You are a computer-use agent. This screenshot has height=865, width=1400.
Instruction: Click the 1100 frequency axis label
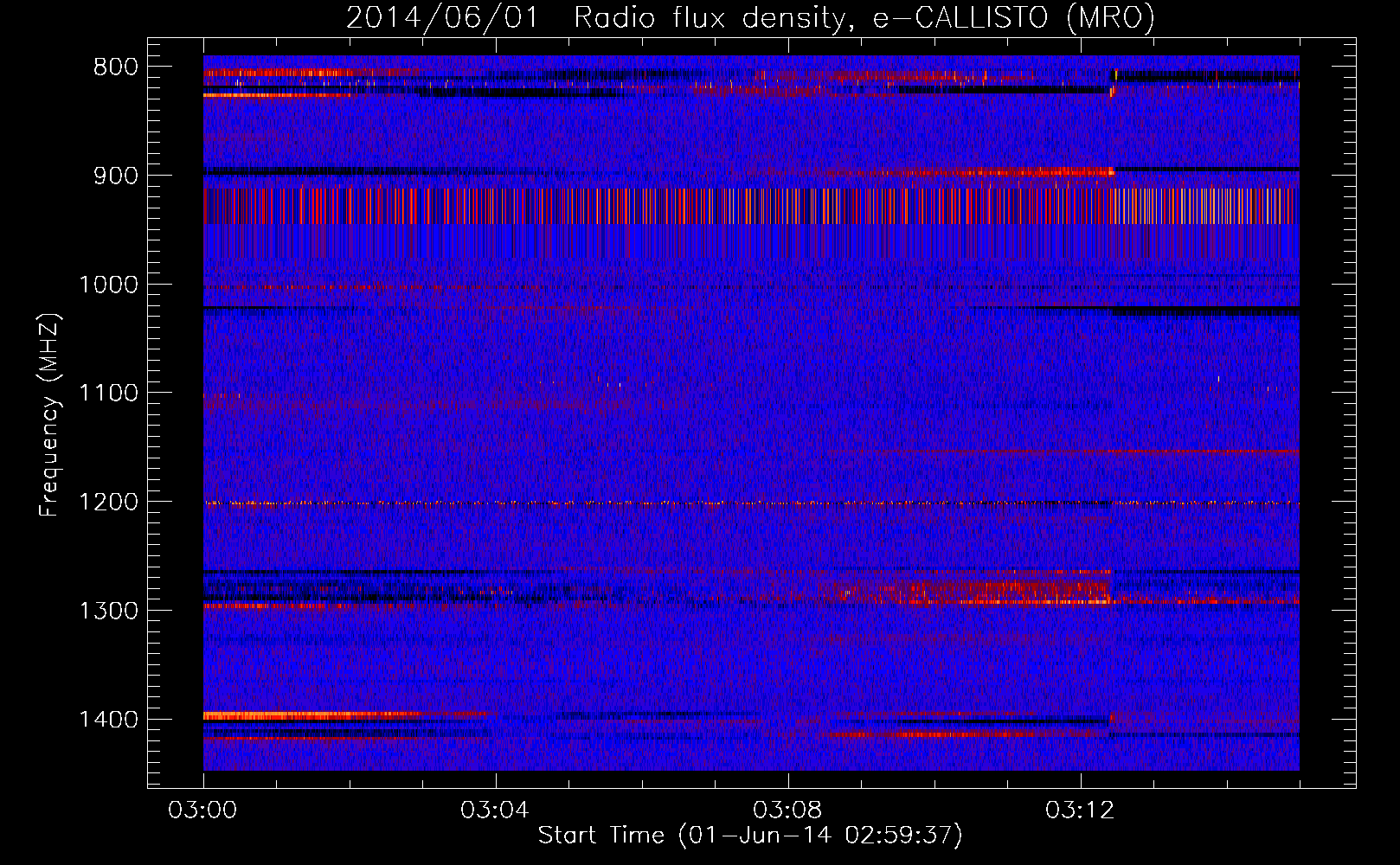tap(108, 394)
